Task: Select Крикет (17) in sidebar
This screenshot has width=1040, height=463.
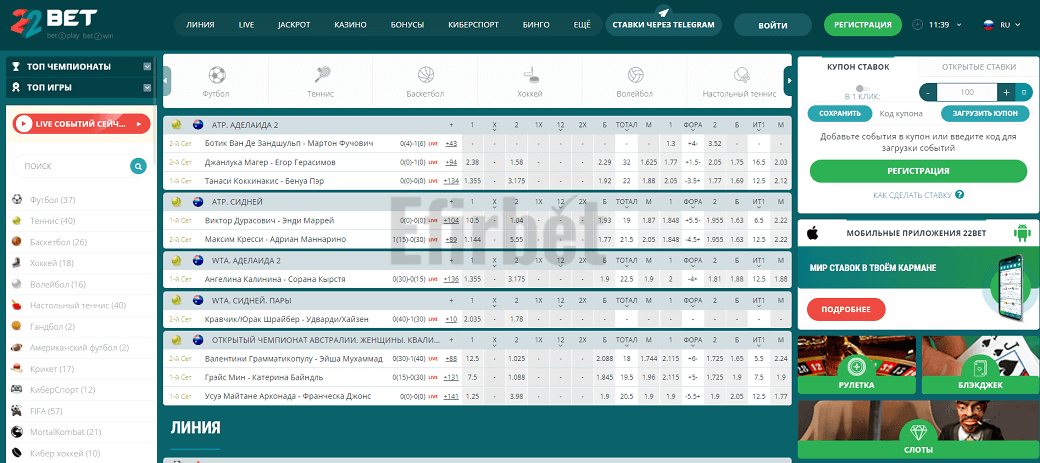Action: pos(52,369)
